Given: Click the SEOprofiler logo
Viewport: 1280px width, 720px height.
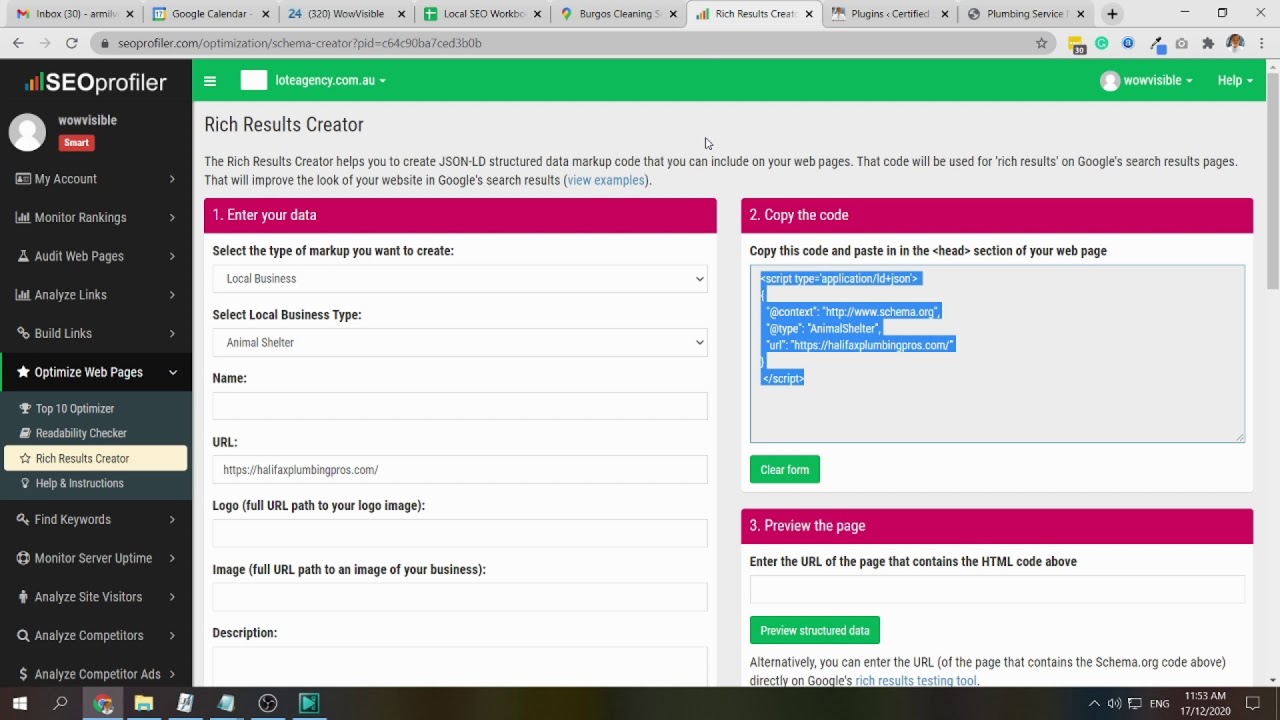Looking at the screenshot, I should pyautogui.click(x=96, y=82).
